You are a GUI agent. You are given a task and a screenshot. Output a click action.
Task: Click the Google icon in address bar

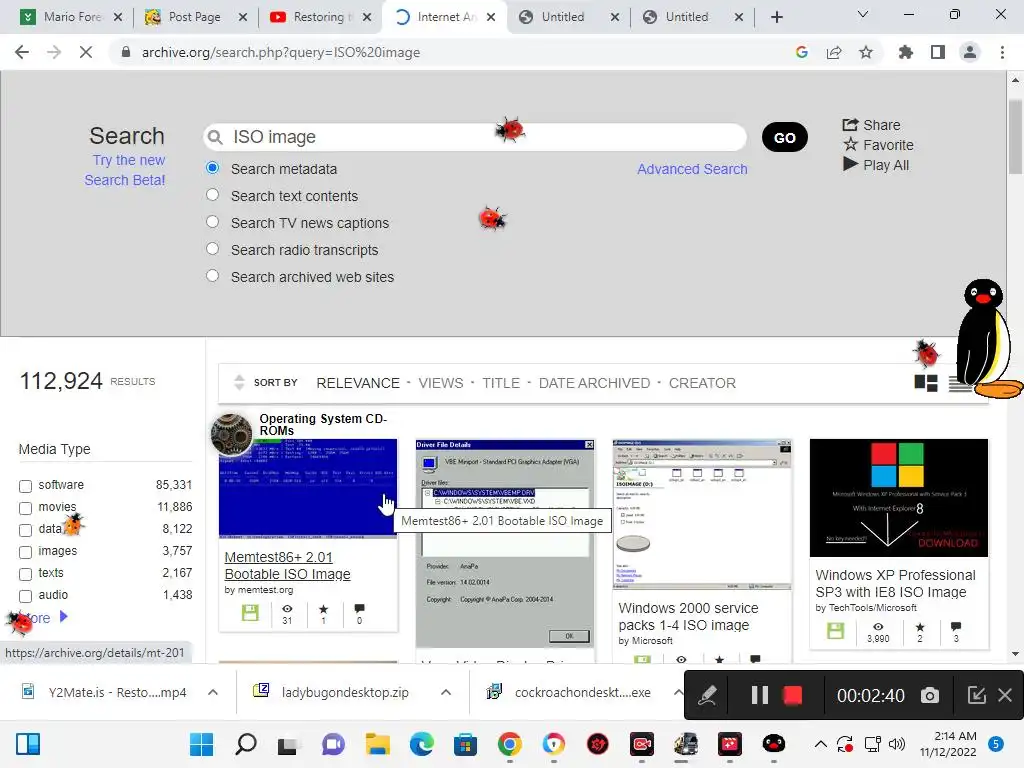[x=802, y=52]
